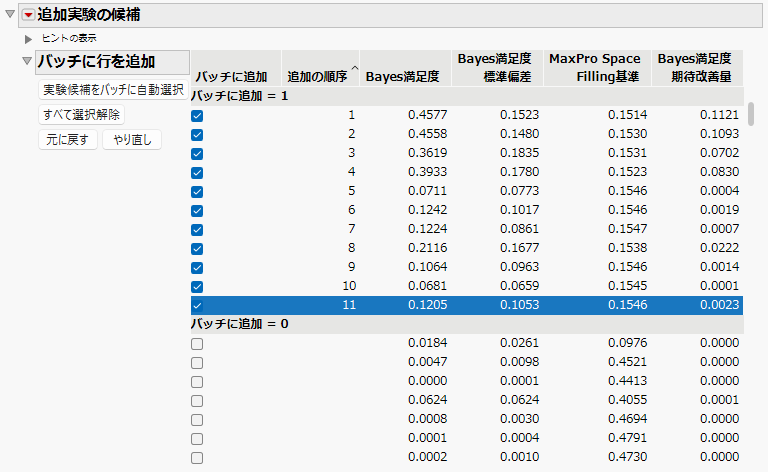768x472 pixels.
Task: Click Bayes満足度 value 0.4558
Action: [x=427, y=134]
